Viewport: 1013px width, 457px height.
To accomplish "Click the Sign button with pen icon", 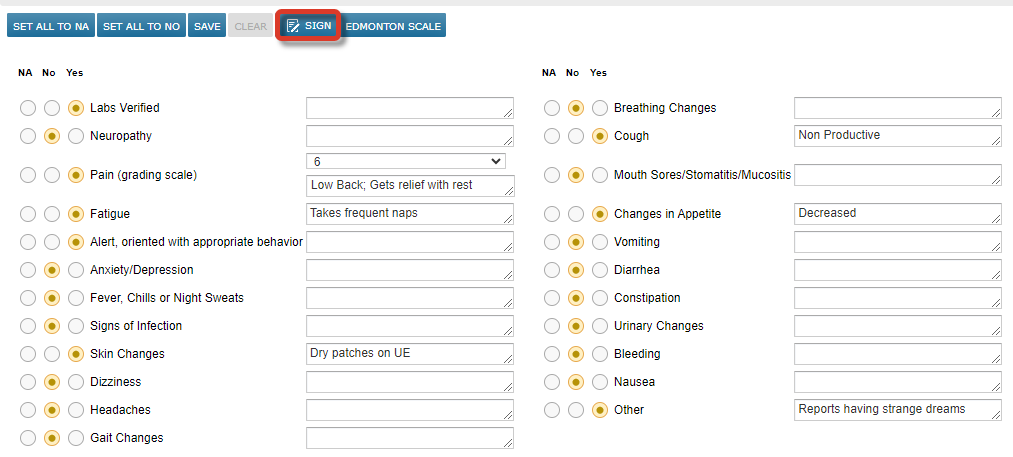I will click(309, 26).
